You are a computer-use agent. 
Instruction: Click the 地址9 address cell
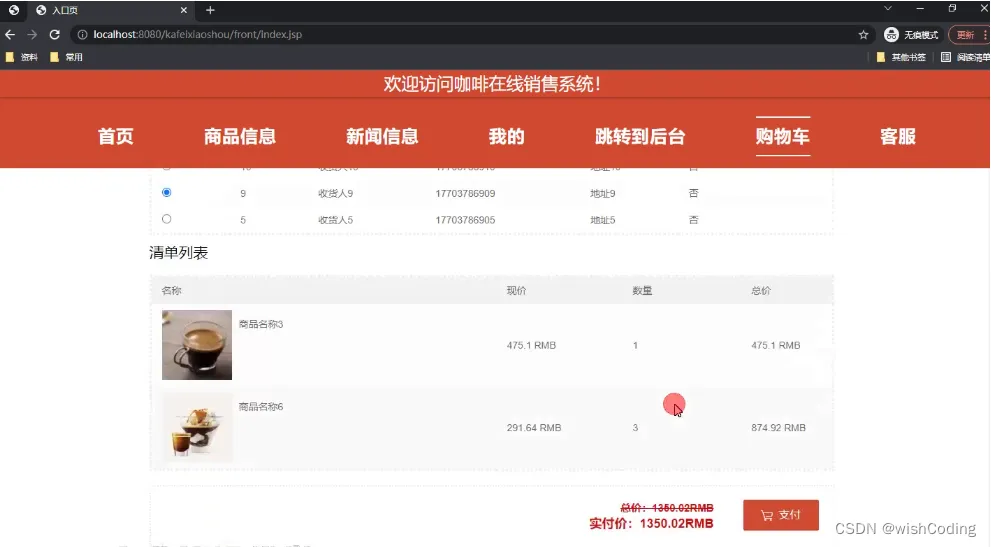tap(602, 194)
